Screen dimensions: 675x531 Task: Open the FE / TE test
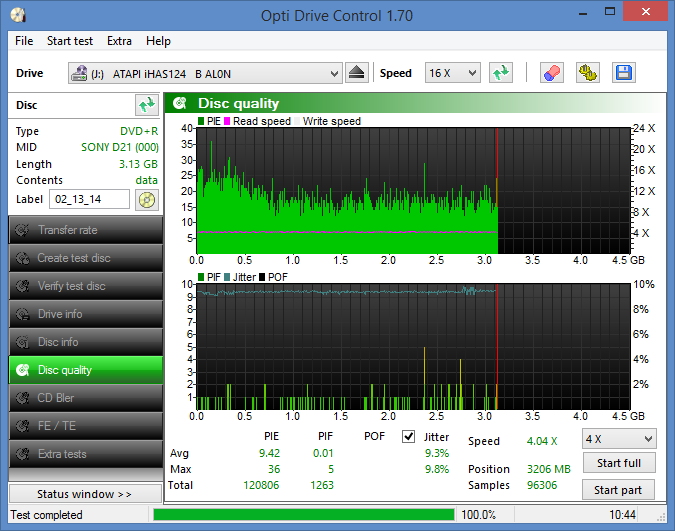tap(86, 426)
